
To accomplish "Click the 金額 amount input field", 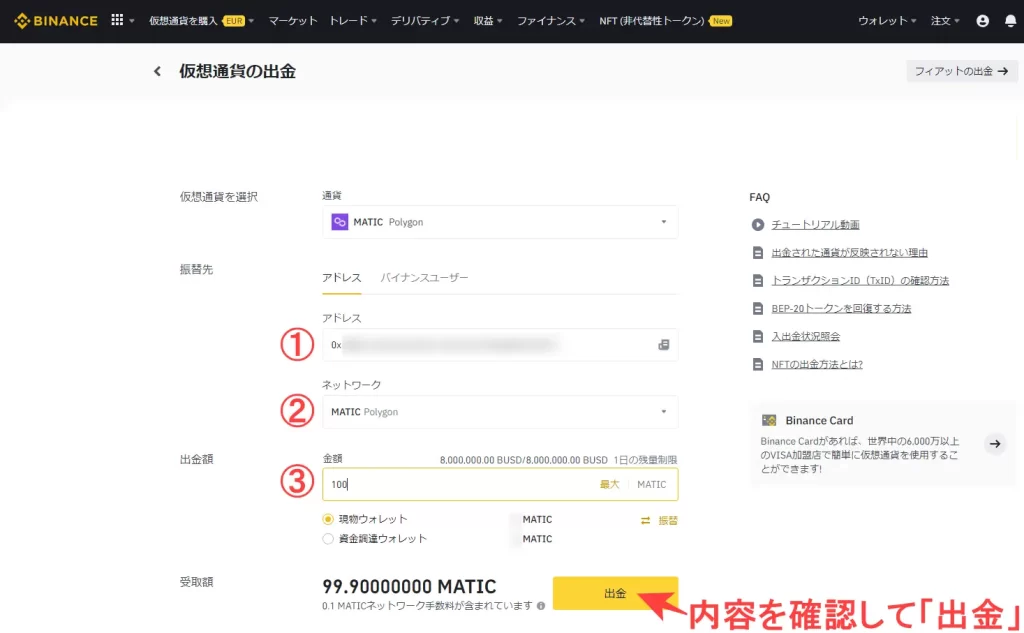I will coord(500,484).
